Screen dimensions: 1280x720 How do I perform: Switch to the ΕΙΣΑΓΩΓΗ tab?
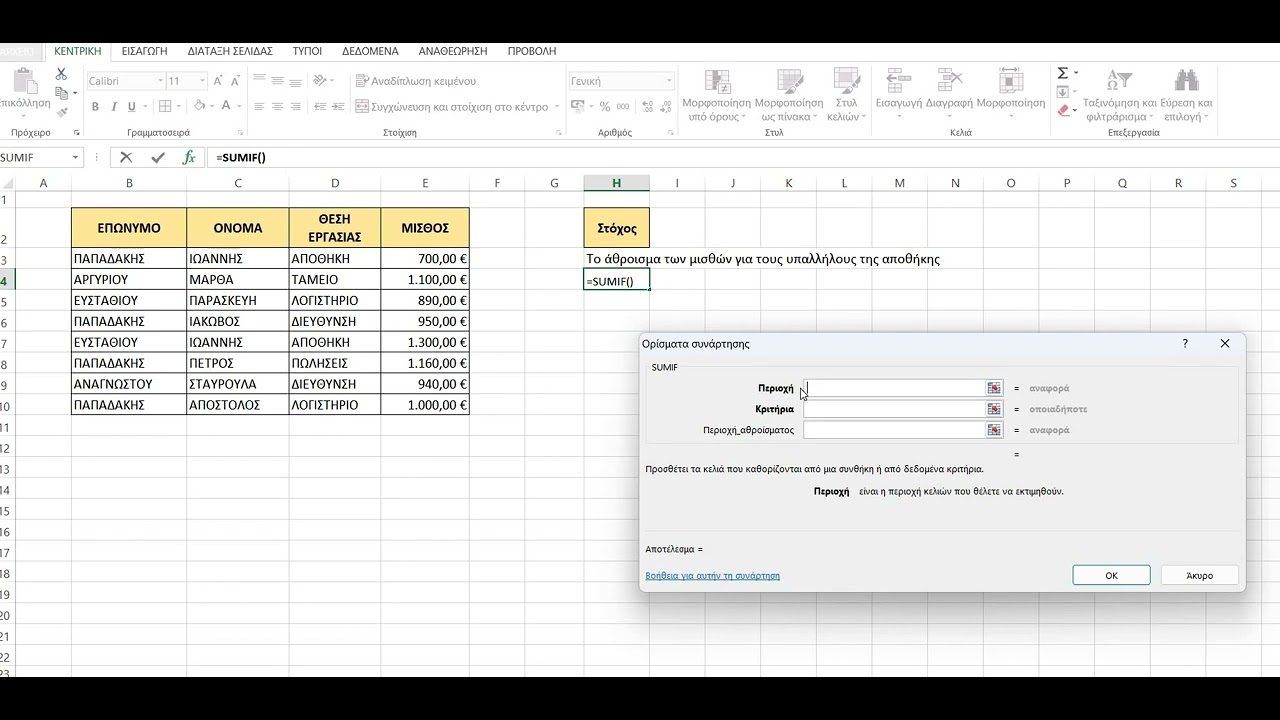(x=144, y=51)
